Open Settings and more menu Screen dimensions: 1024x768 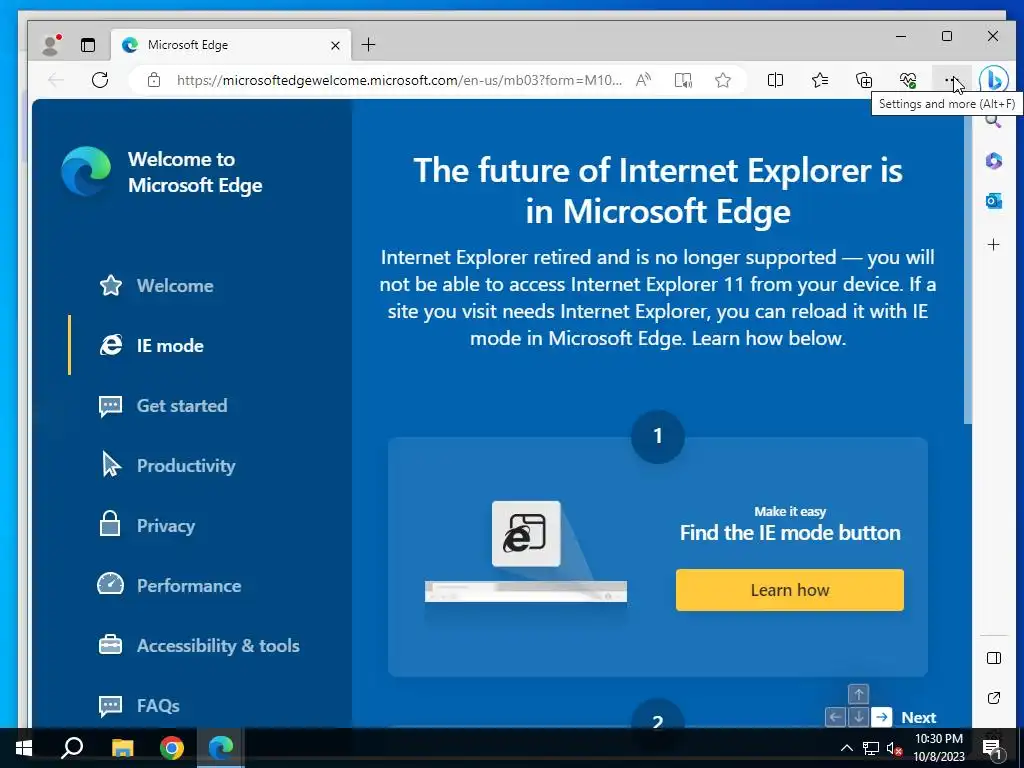952,80
